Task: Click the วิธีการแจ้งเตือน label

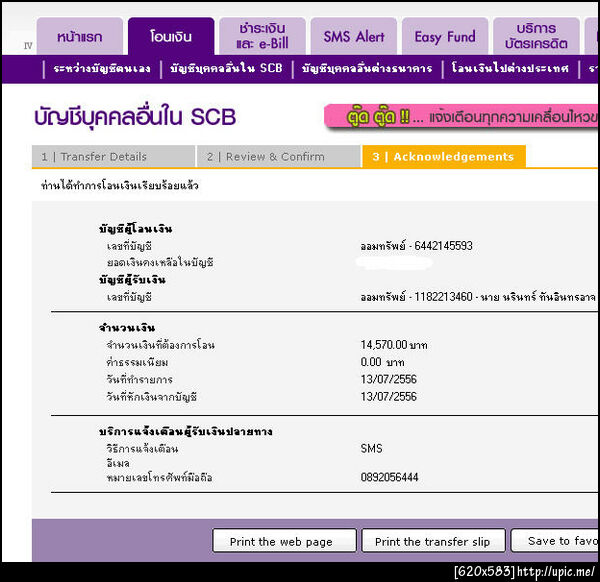Action: pos(142,448)
